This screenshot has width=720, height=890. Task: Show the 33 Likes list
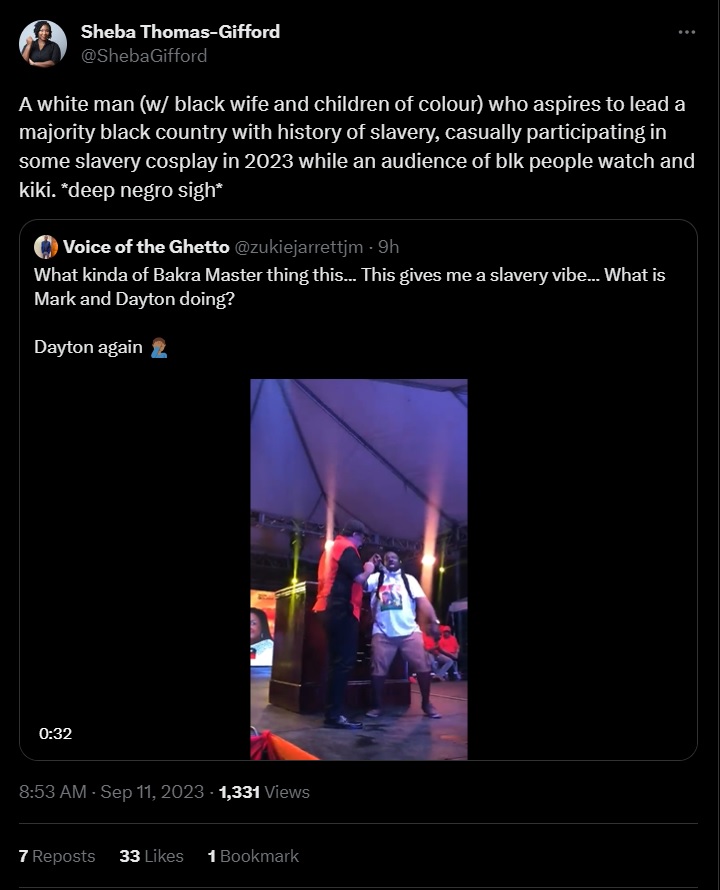tap(152, 856)
